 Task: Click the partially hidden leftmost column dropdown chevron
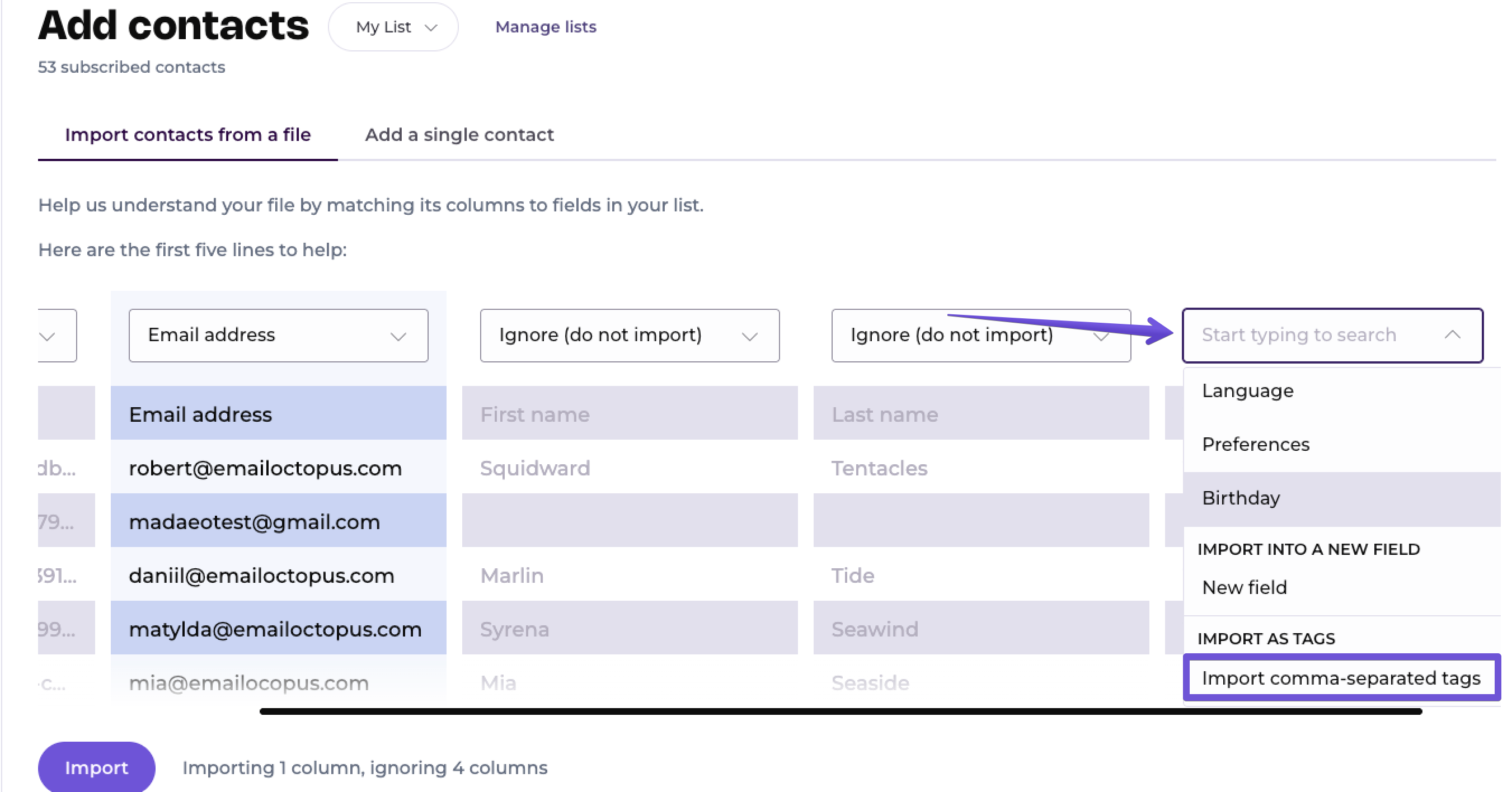tap(48, 336)
